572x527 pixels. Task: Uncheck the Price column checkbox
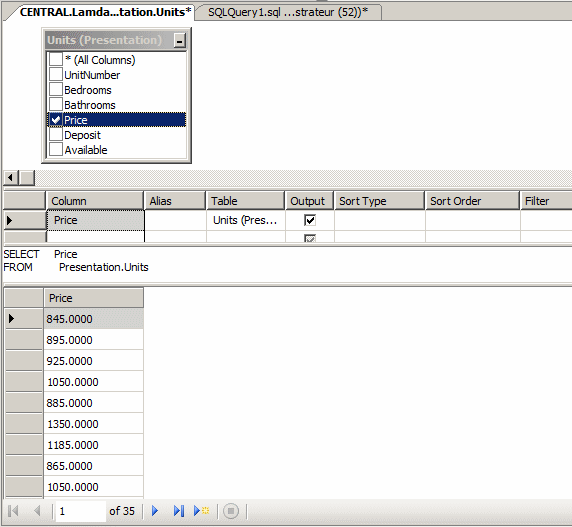coord(56,120)
